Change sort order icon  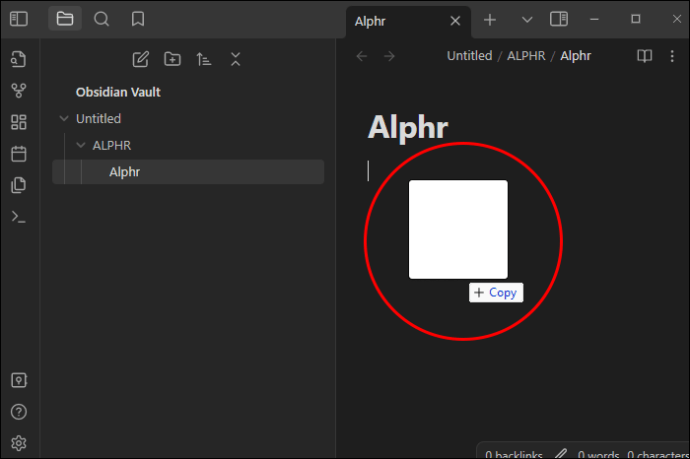(x=204, y=59)
